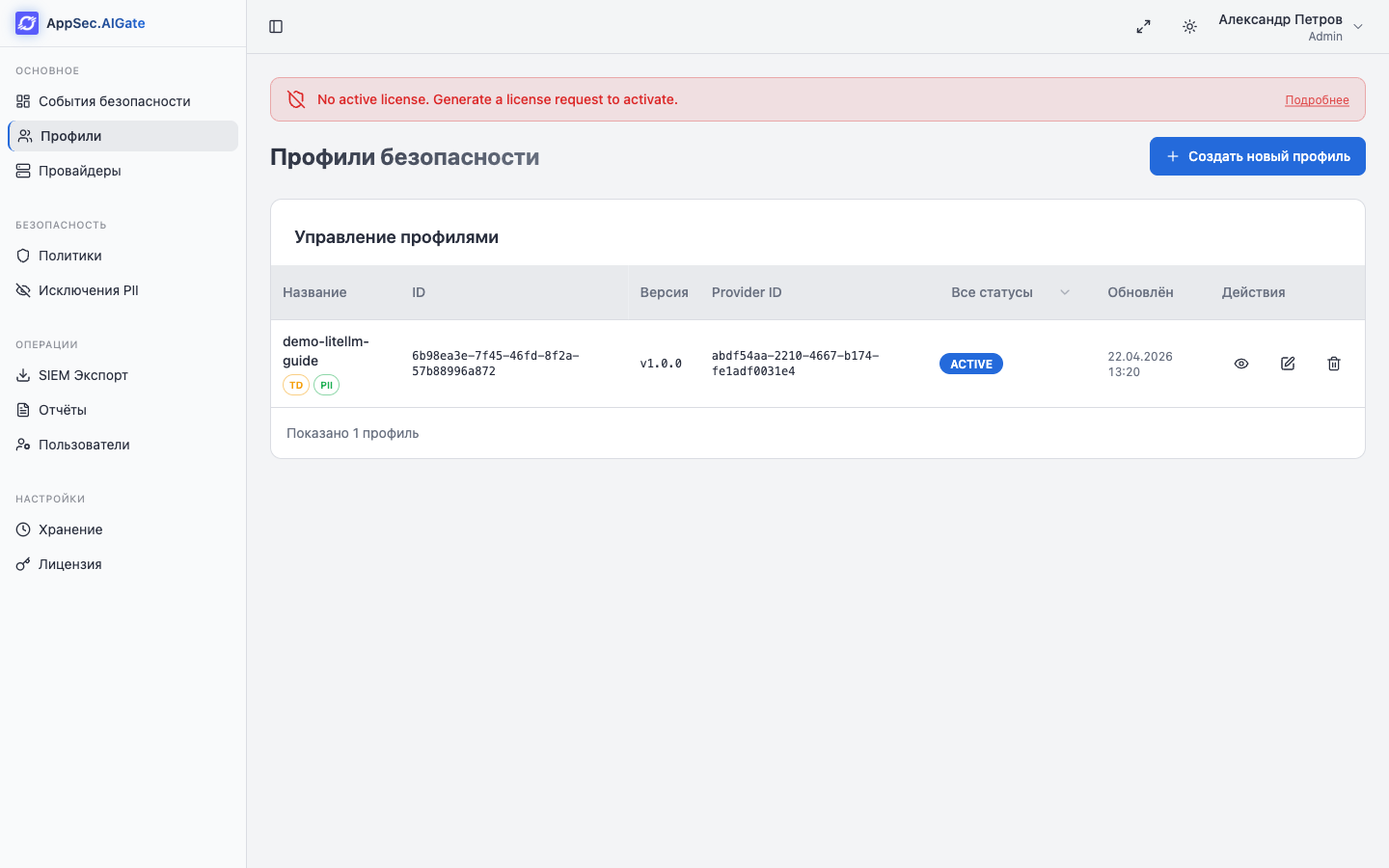
Task: Navigate to SIEM Экспорт
Action: (123, 375)
